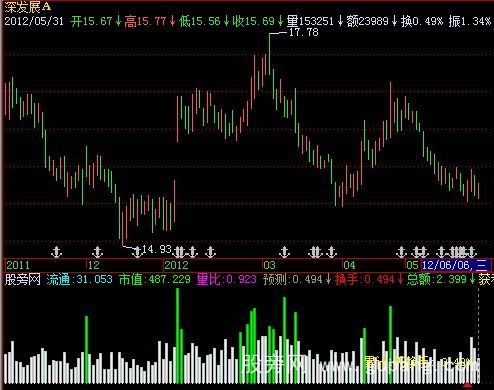Image resolution: width=494 pixels, height=390 pixels.
Task: Open the anchor marker just left of 04 label
Action: point(331,252)
